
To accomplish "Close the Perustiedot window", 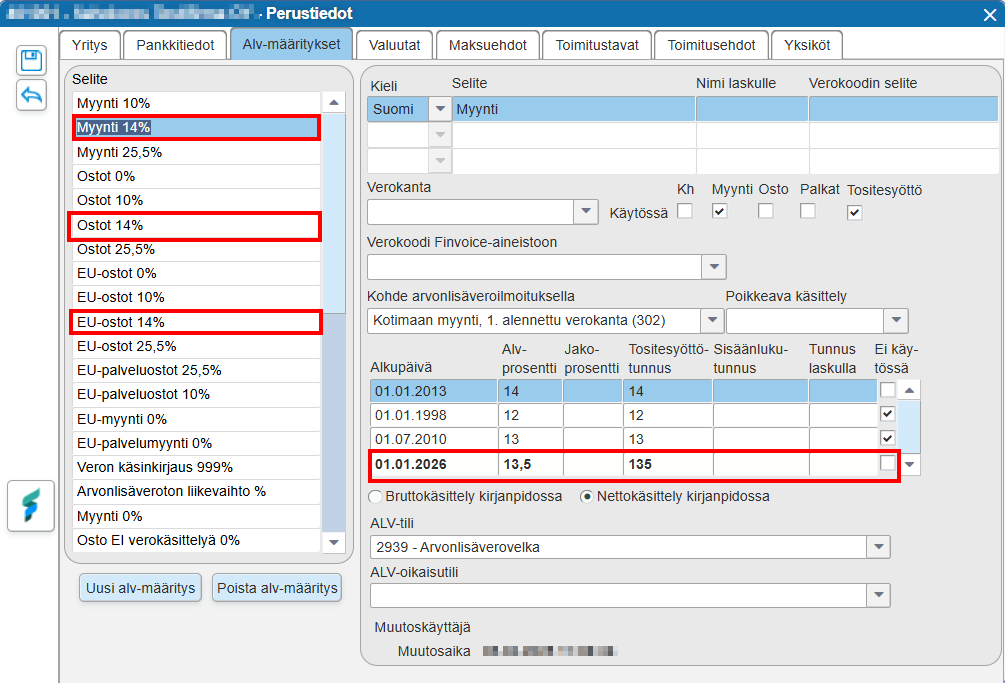I will (x=990, y=14).
